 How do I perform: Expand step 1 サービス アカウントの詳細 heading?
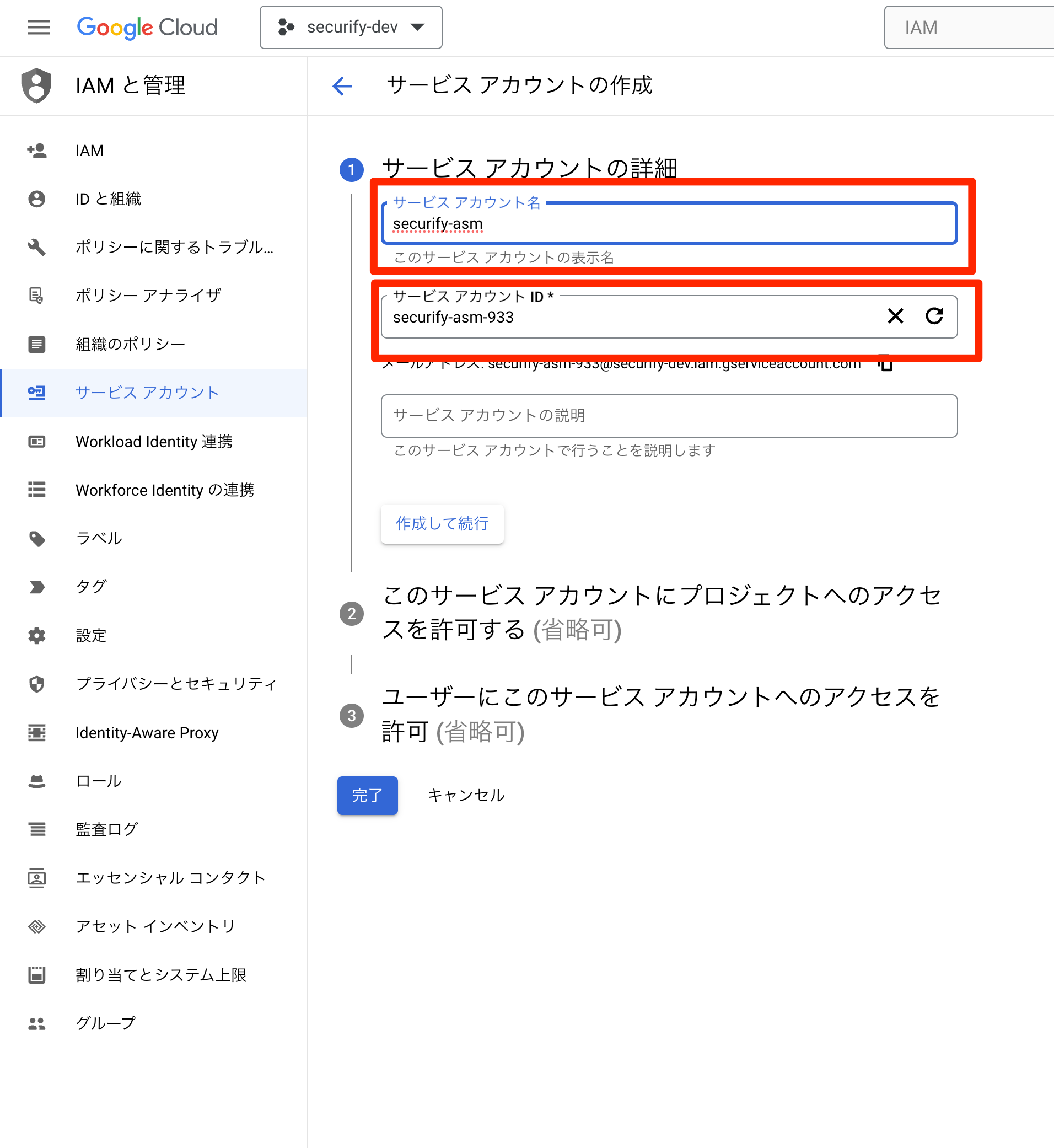coord(529,168)
